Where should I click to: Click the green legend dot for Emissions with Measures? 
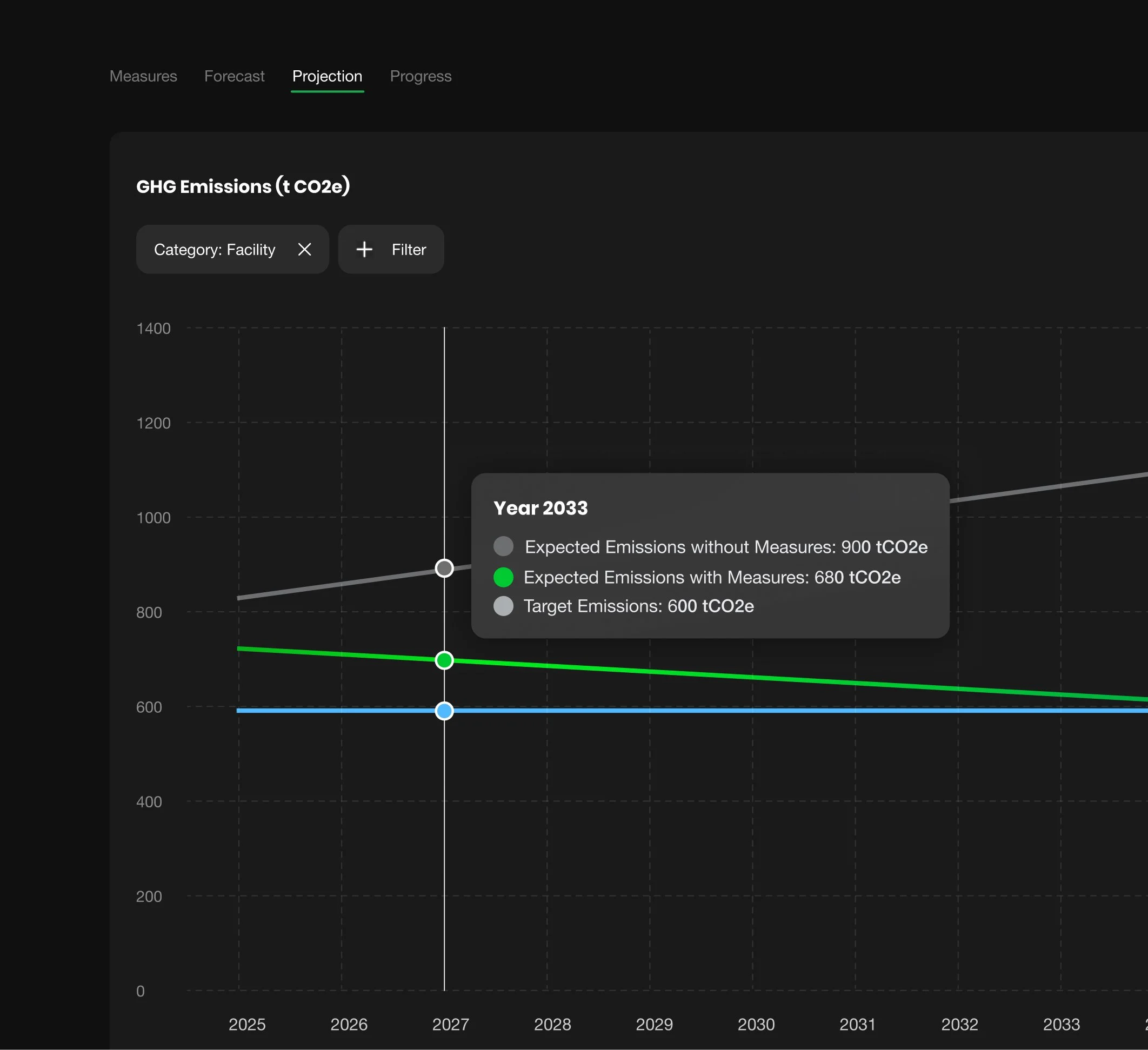coord(503,577)
